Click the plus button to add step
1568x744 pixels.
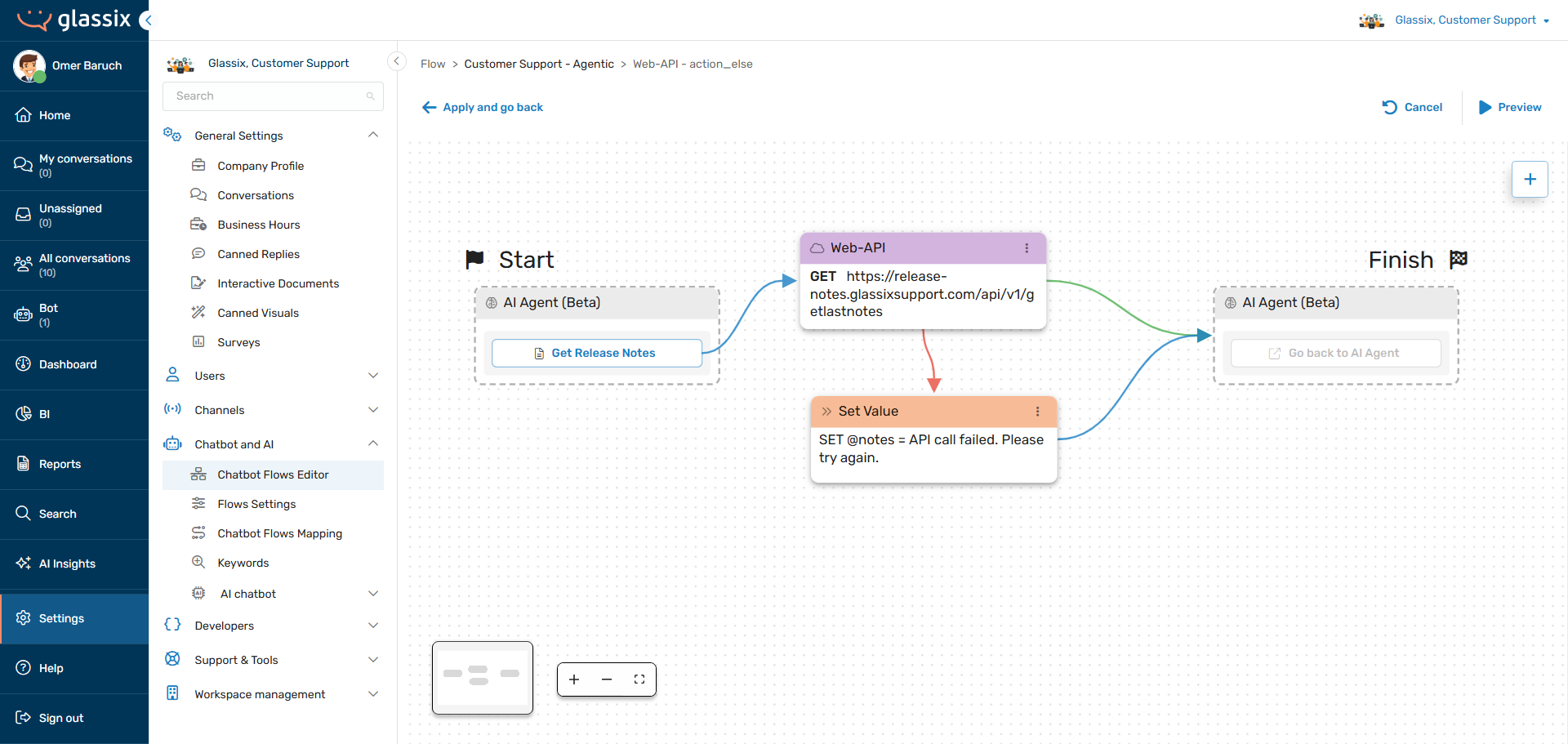coord(1530,179)
